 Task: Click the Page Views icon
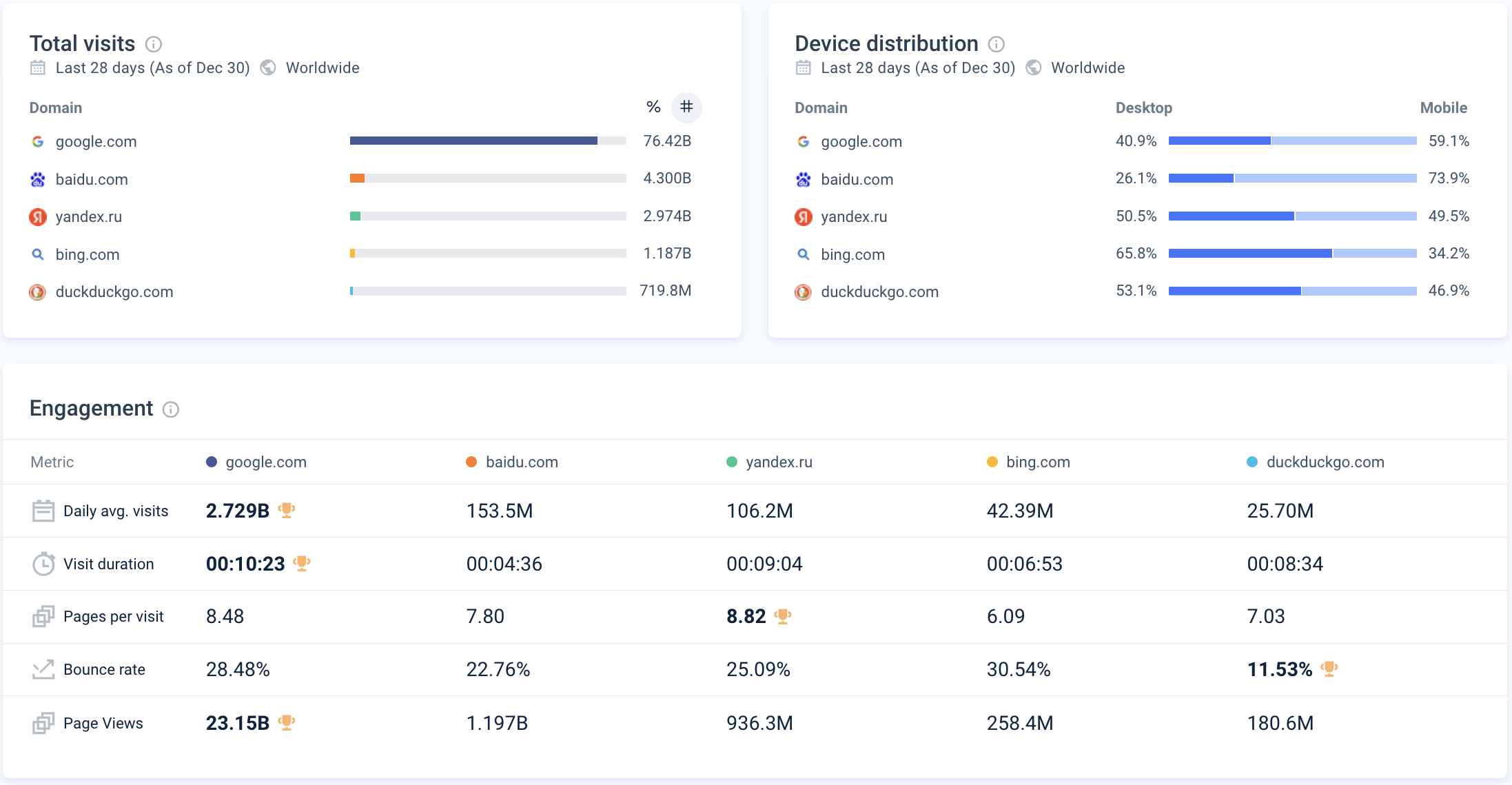(x=43, y=723)
